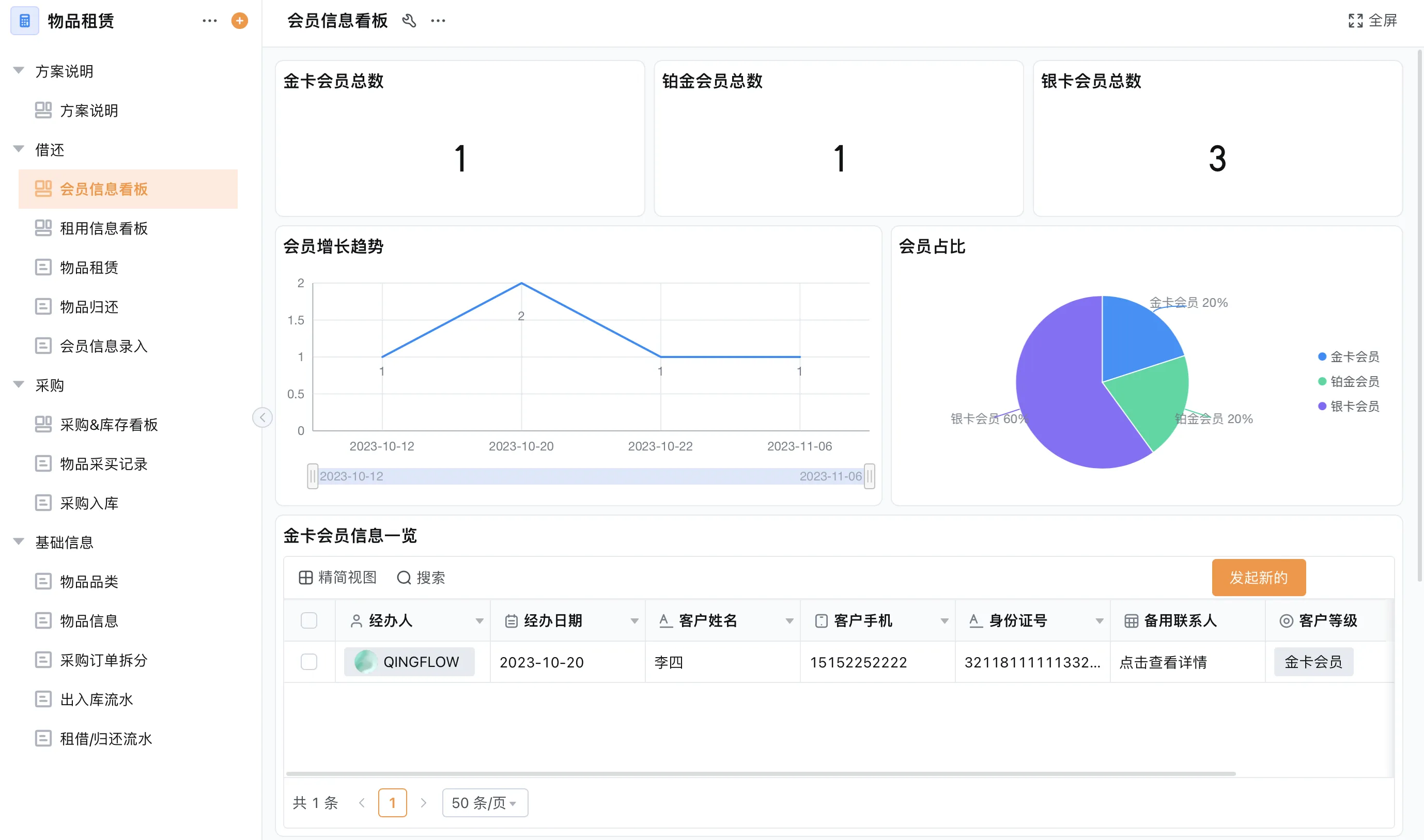The height and width of the screenshot is (840, 1424).
Task: Check the 李四 row checkbox
Action: (309, 662)
